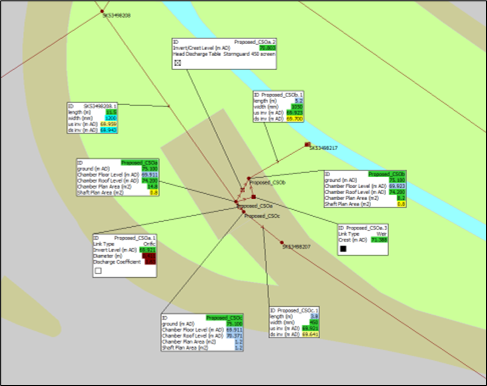Click the Invert Level green value in Proposed_CSOa.1
Screen dimensions: 487x386
(x=148, y=250)
